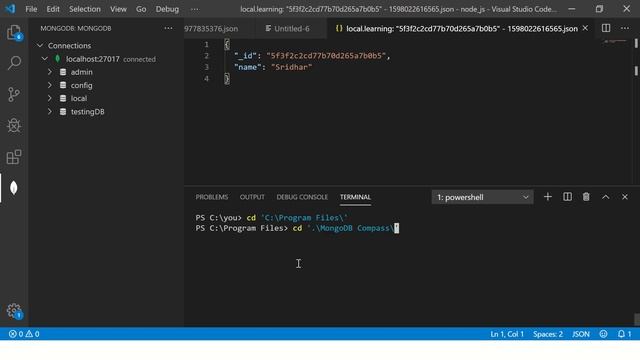Screen dimensions: 640x360
Task: Change indentation via Spaces: 2
Action: (x=547, y=334)
